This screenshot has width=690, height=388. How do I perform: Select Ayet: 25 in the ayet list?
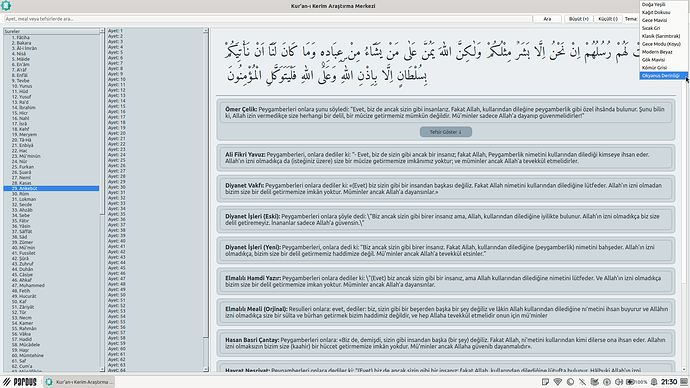tap(117, 160)
